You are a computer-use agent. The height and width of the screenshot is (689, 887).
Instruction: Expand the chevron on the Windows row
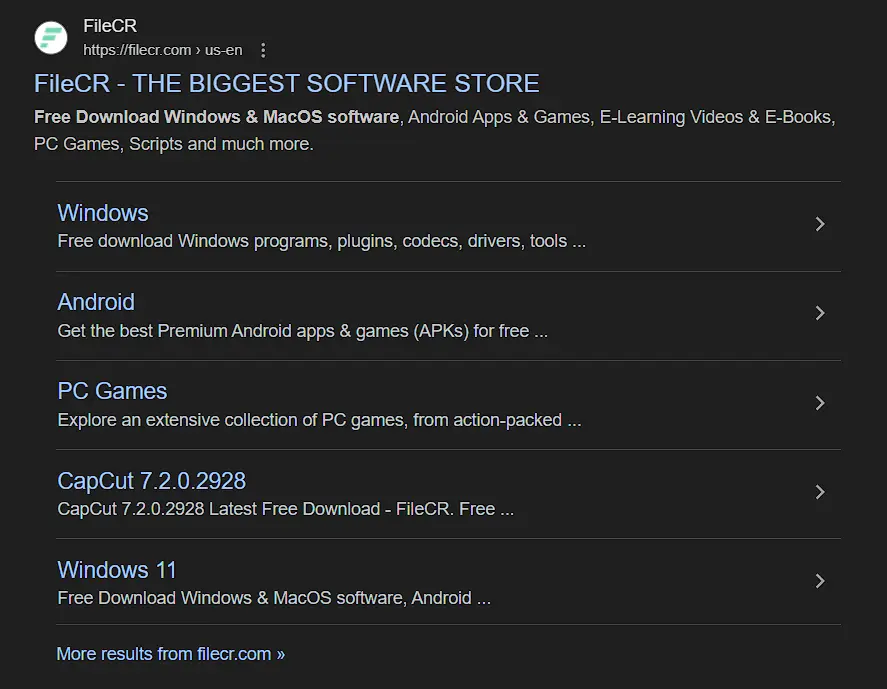click(x=820, y=224)
